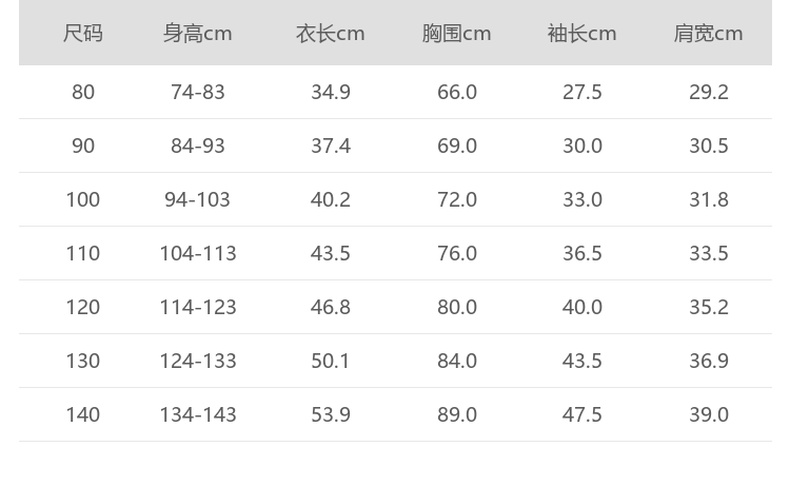
Task: Click the 134-143 height range cell
Action: tap(198, 415)
